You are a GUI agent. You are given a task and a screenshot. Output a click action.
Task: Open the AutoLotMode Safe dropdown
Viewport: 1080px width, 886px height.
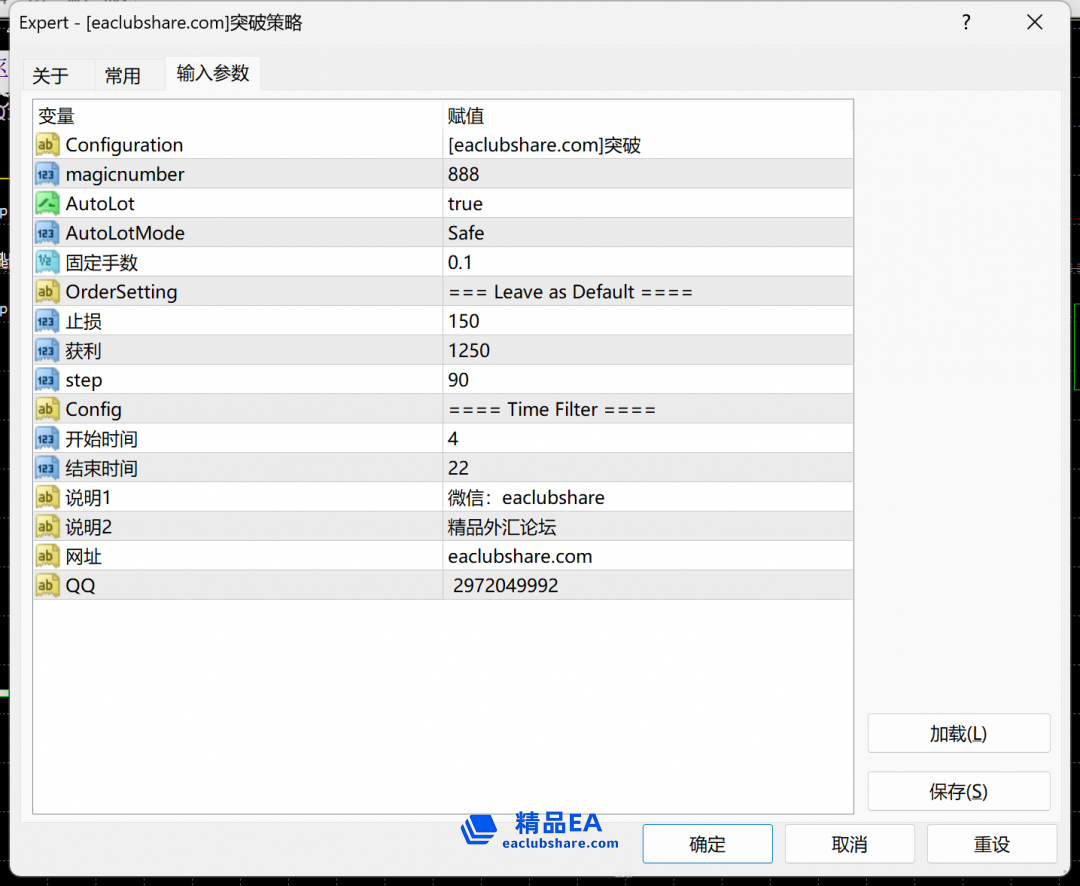pos(640,232)
